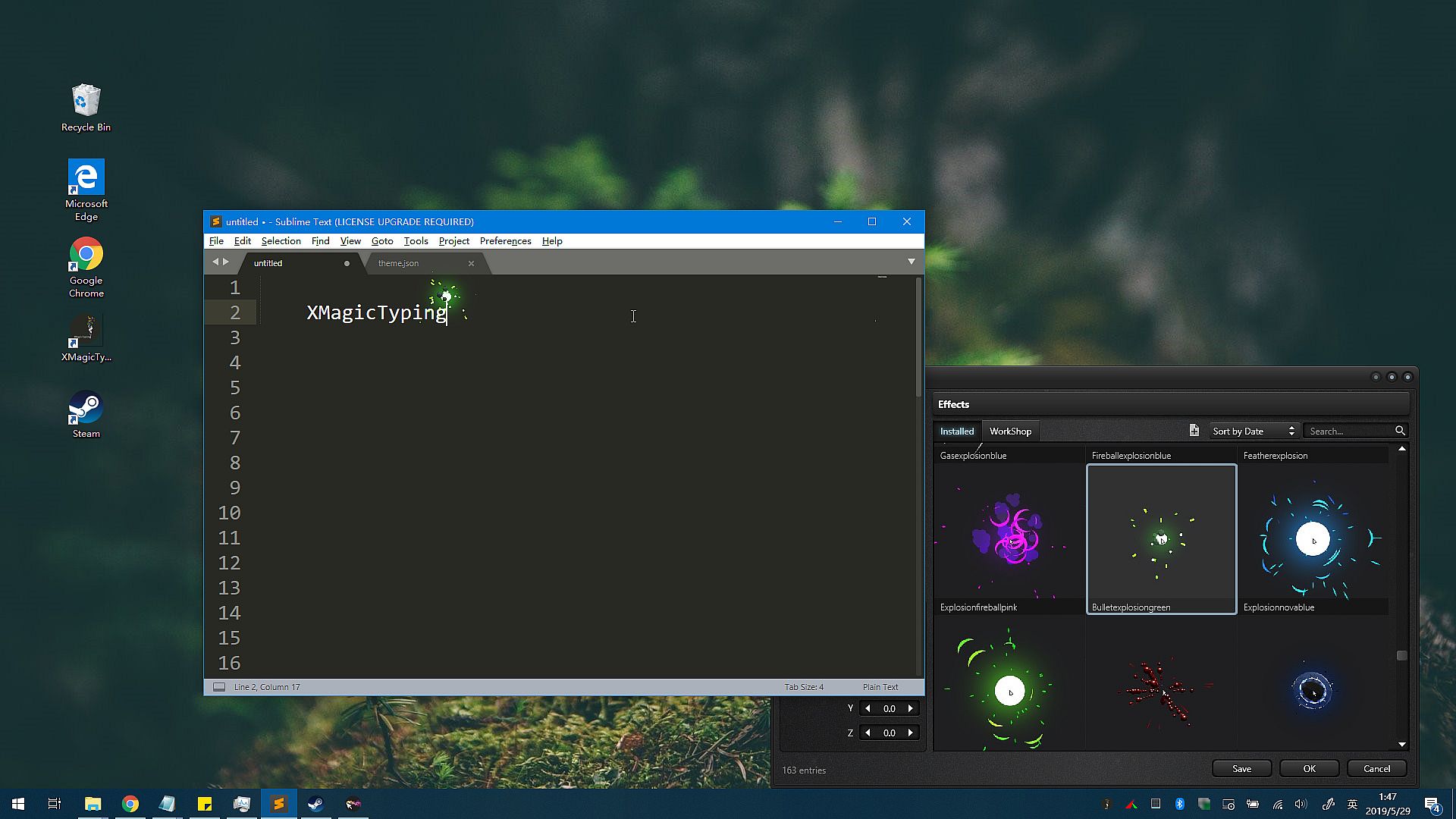
Task: Toggle the side bar icon in status bar
Action: [x=219, y=687]
